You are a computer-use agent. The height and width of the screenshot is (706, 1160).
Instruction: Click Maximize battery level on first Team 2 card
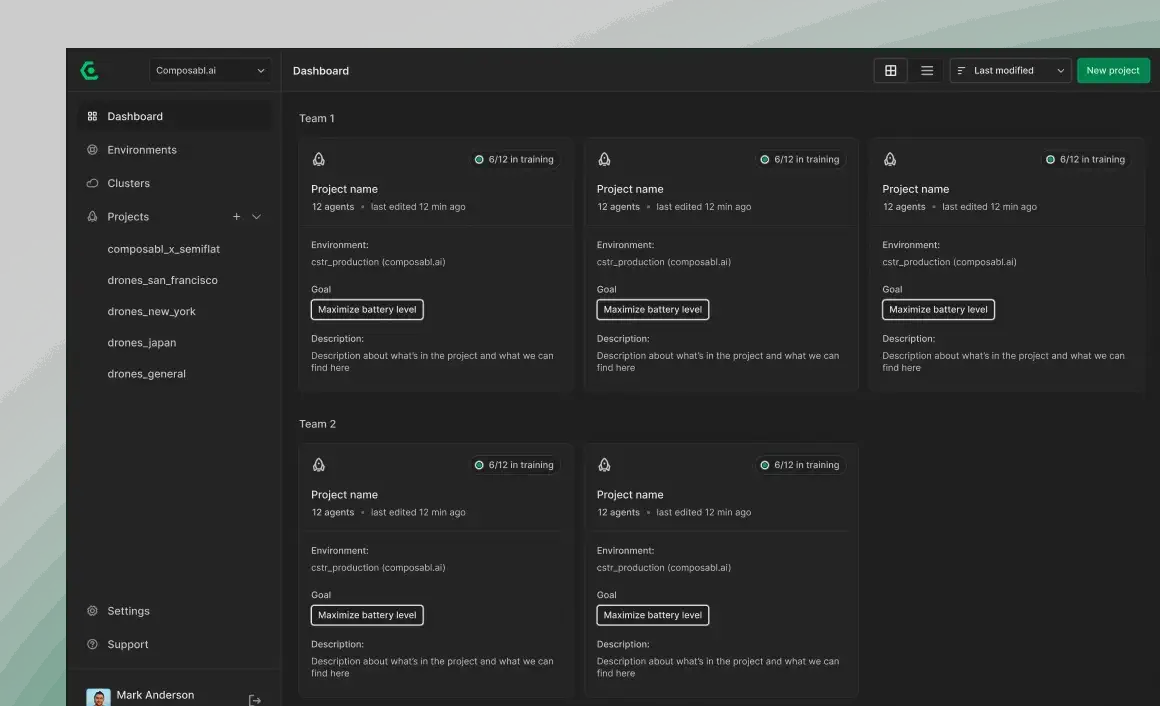pyautogui.click(x=367, y=615)
